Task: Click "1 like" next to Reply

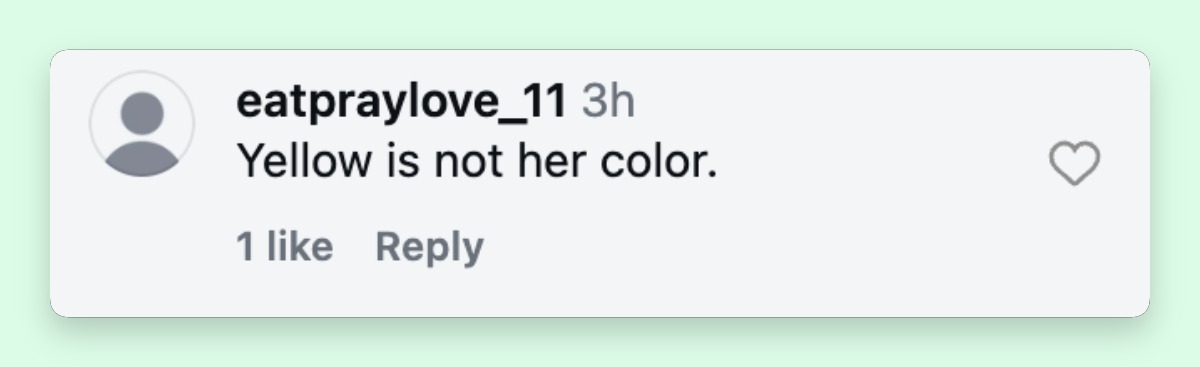Action: pyautogui.click(x=285, y=246)
